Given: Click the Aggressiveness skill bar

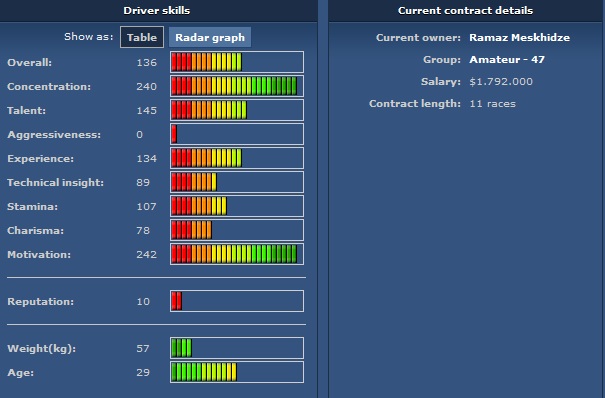Looking at the screenshot, I should (x=237, y=134).
